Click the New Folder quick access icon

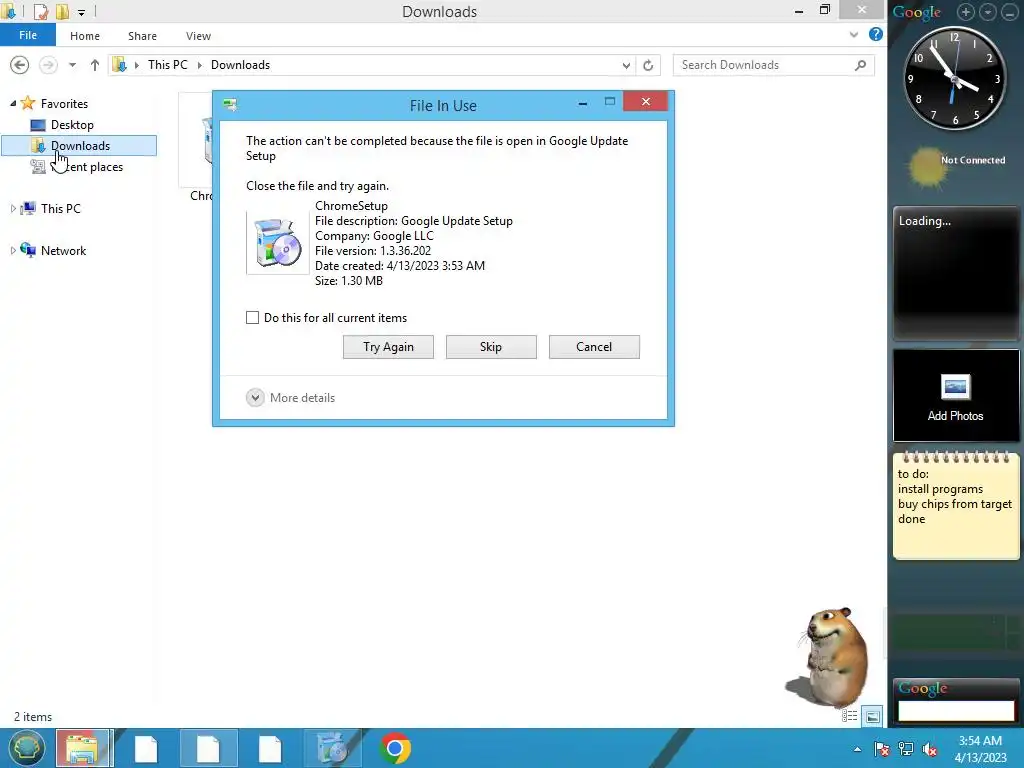[62, 11]
